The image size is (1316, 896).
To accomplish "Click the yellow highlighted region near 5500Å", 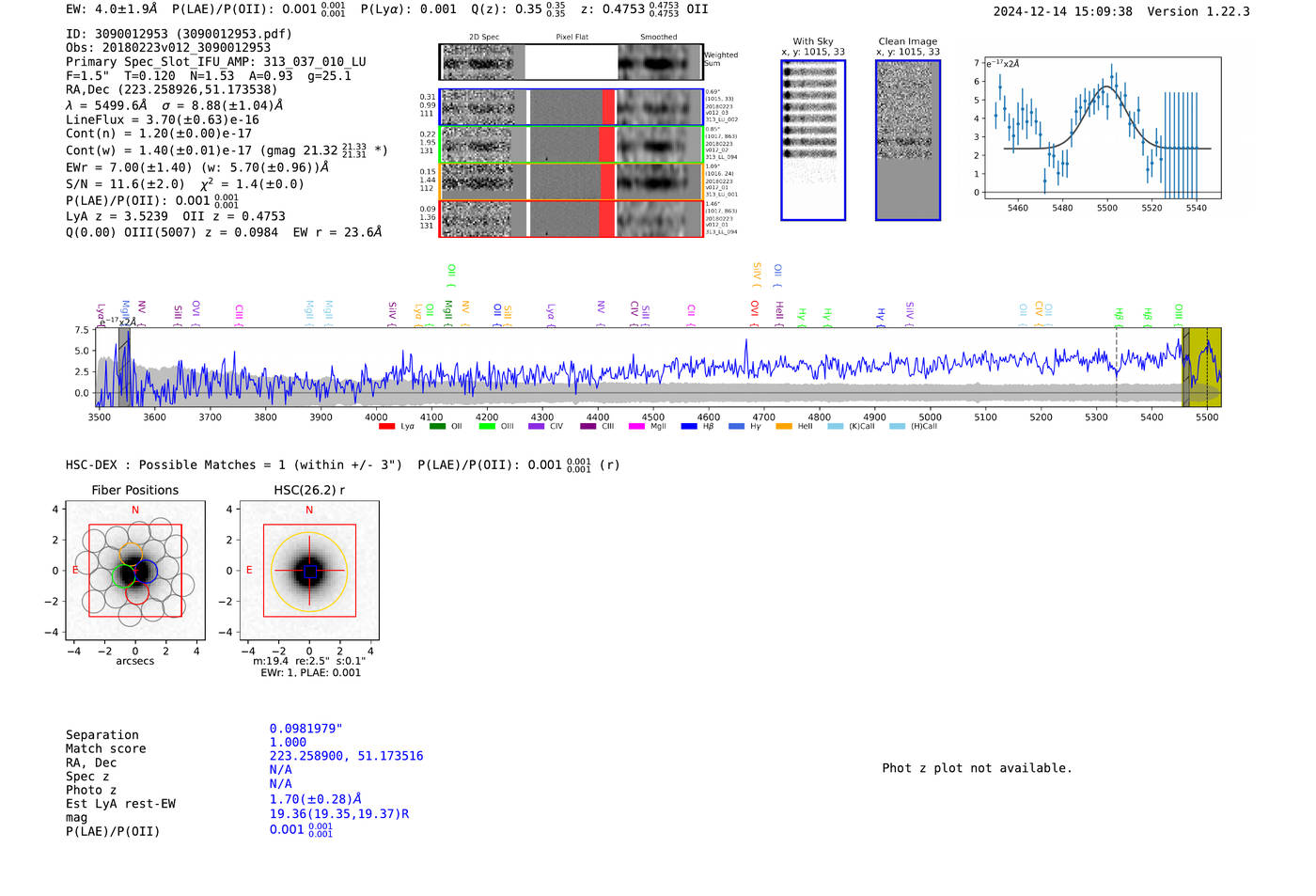I will [x=1201, y=367].
